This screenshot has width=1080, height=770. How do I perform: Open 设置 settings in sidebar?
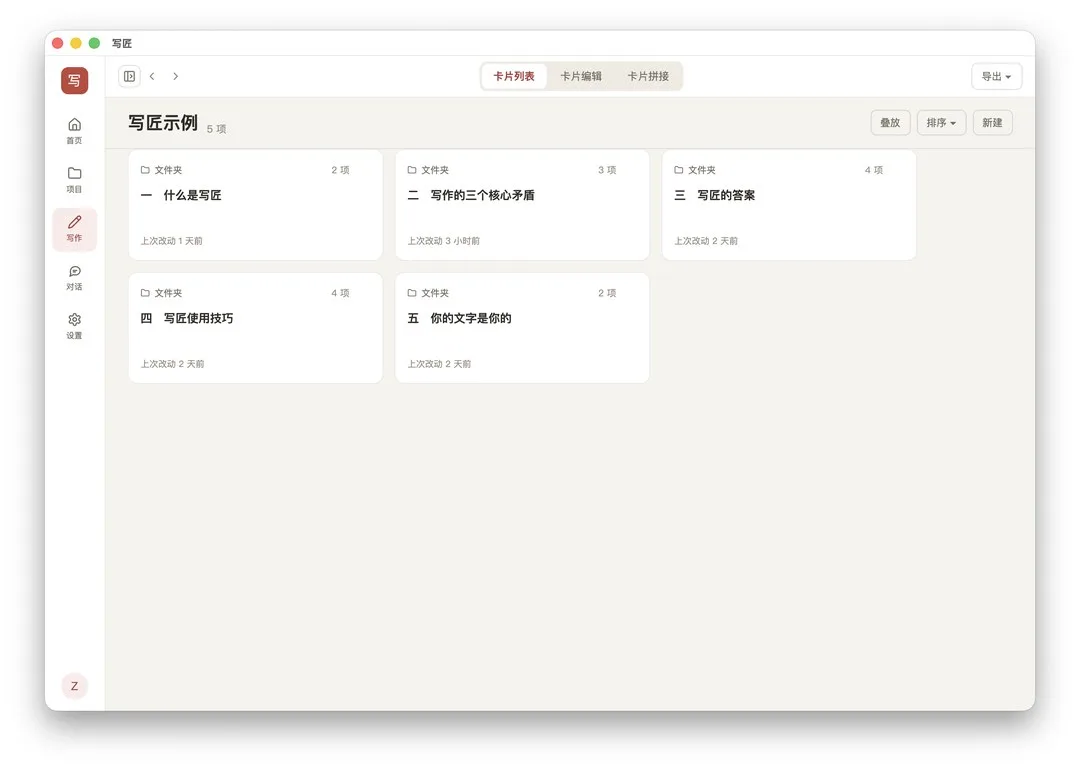[74, 326]
